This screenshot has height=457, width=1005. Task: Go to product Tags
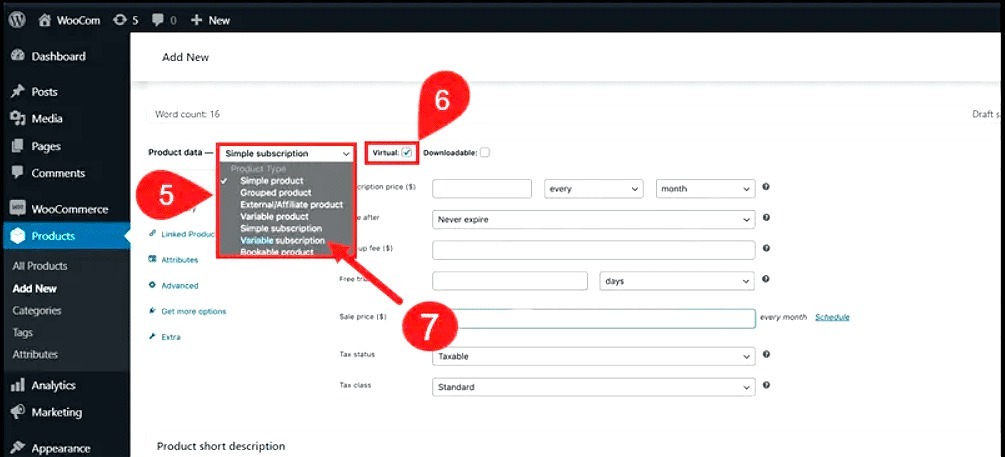click(22, 333)
